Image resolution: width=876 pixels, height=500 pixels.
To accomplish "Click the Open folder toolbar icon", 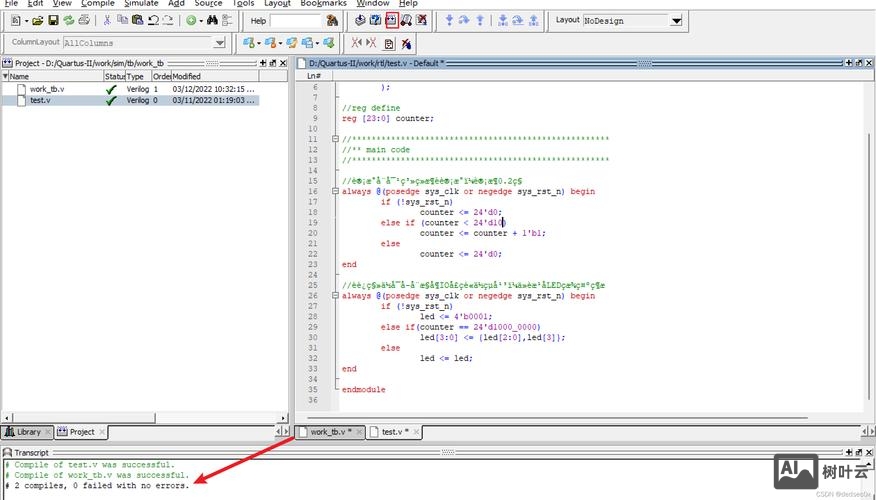I will click(x=37, y=20).
